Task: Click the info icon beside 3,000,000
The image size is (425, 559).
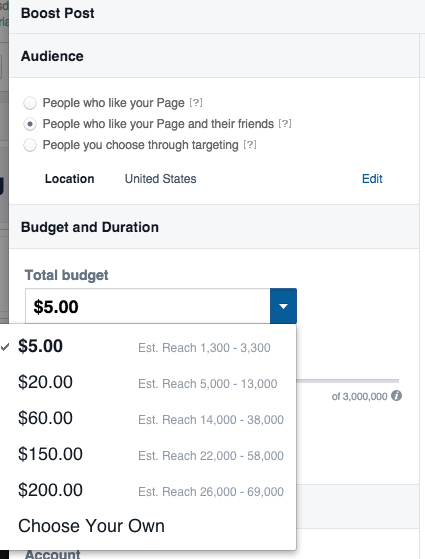Action: pyautogui.click(x=396, y=396)
